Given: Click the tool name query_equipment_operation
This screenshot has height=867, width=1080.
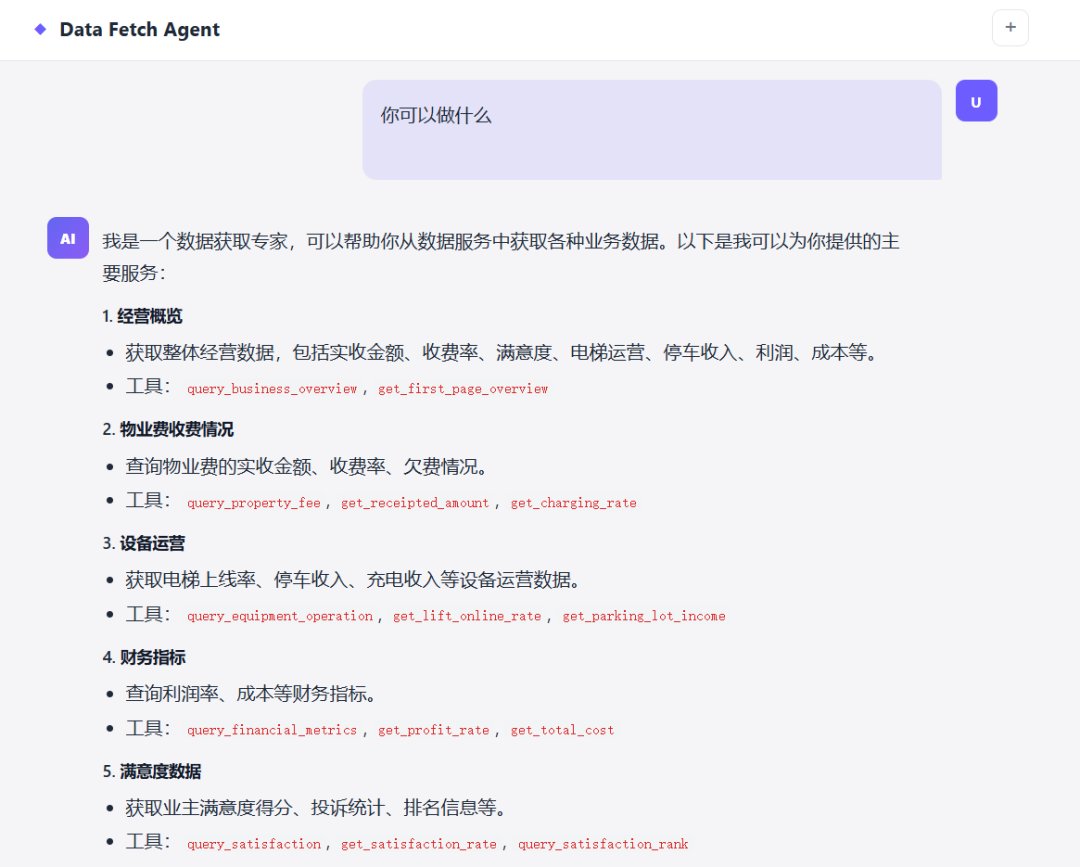Looking at the screenshot, I should pyautogui.click(x=280, y=616).
